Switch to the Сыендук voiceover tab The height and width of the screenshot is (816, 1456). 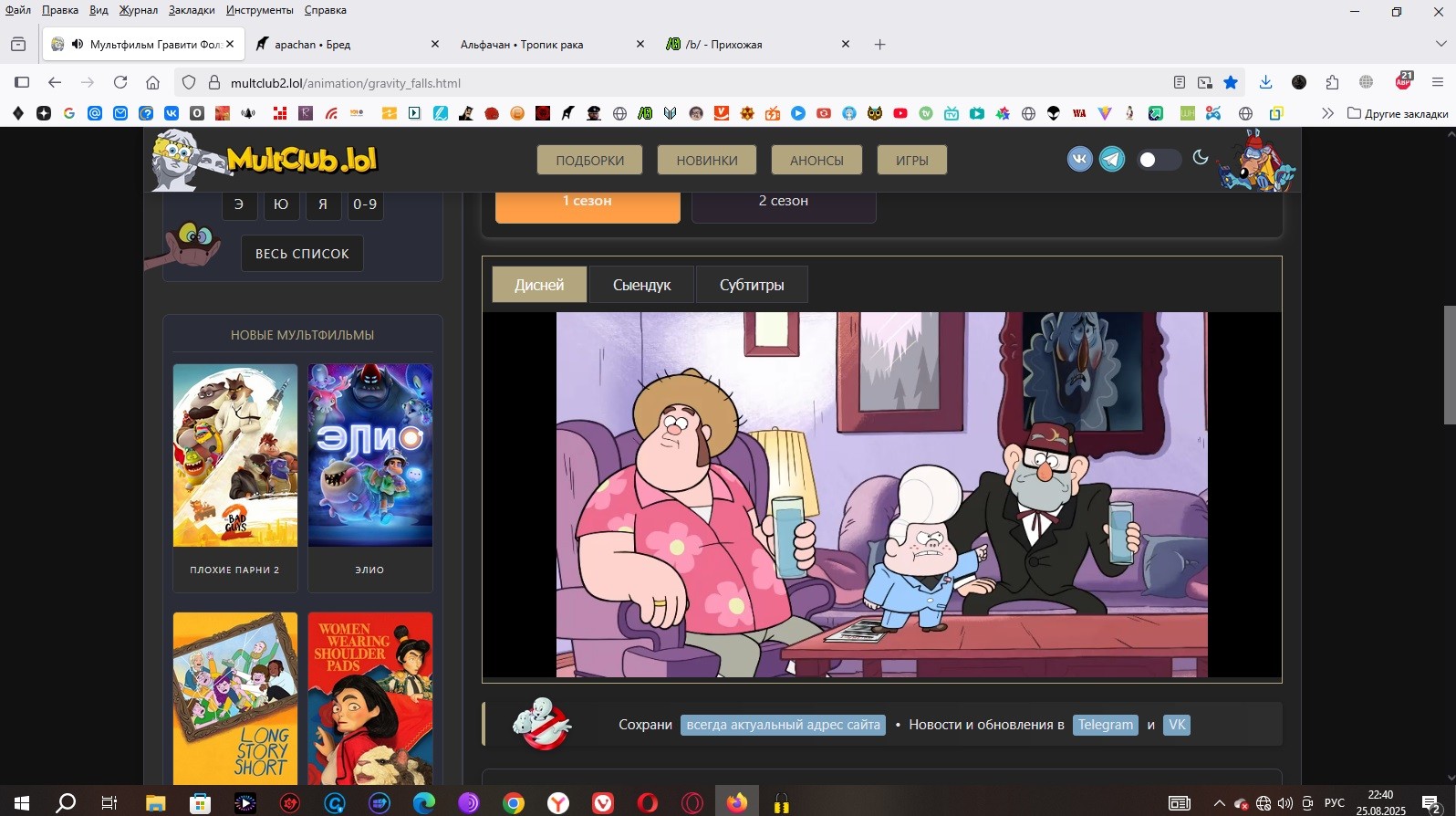(x=641, y=285)
